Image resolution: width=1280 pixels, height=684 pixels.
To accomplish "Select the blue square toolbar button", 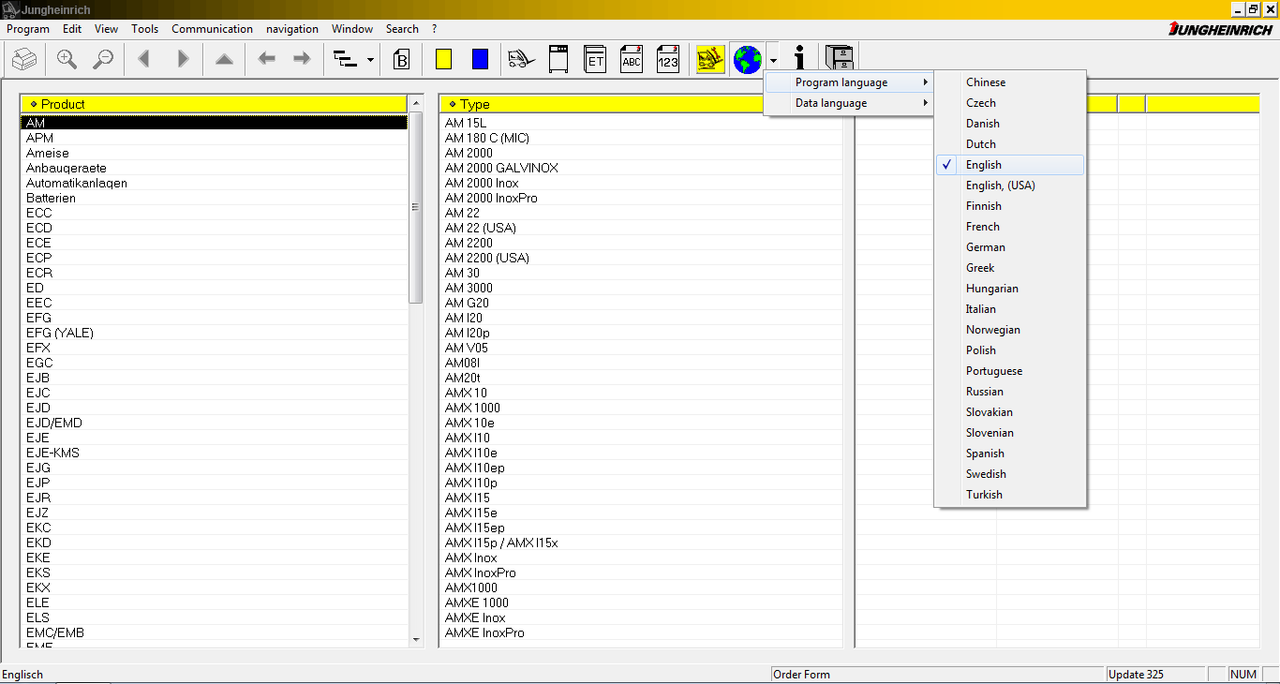I will tap(480, 59).
